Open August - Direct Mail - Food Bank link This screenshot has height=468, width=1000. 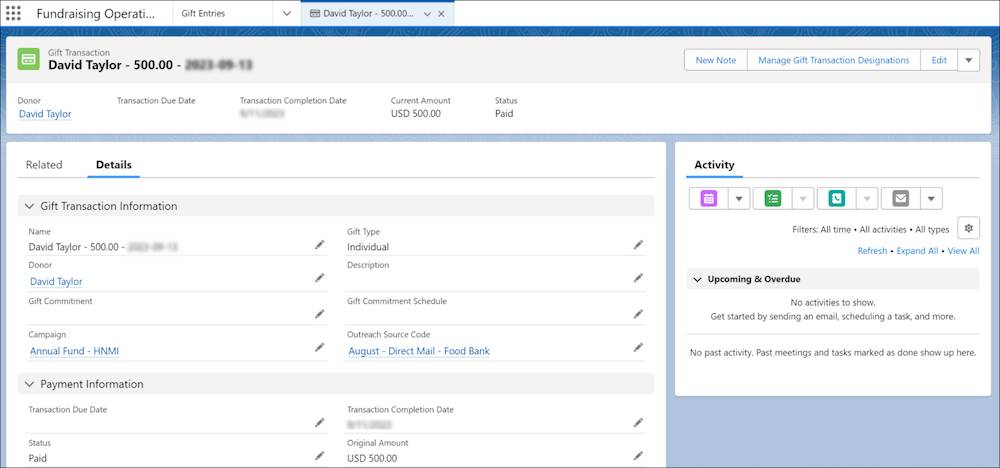coord(419,351)
